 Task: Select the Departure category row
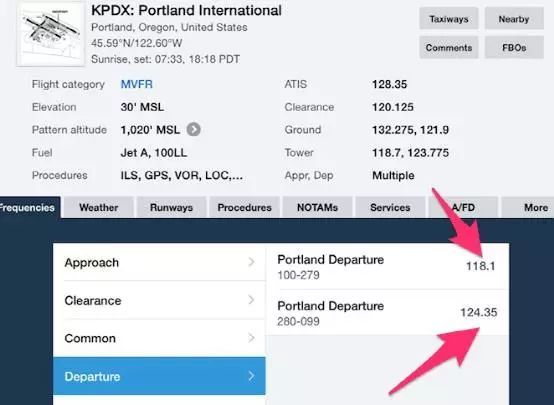pos(159,376)
